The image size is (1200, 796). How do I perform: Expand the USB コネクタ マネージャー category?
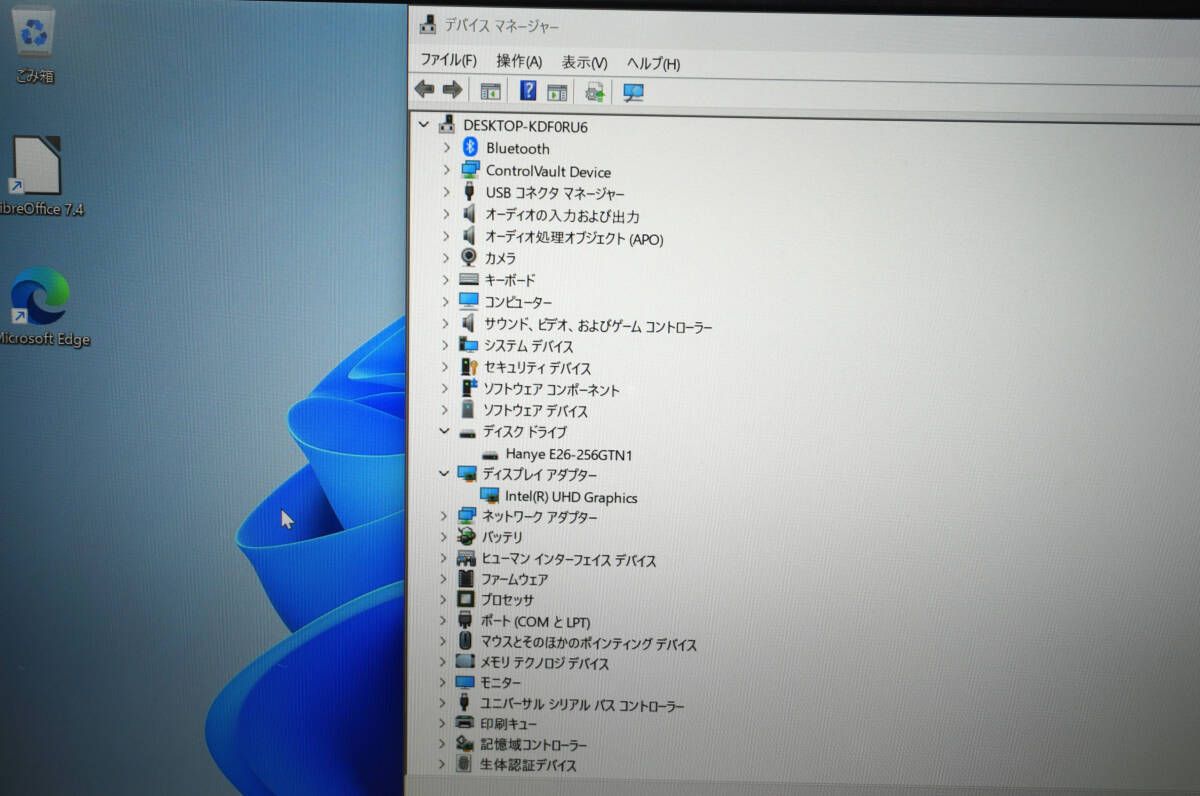pos(447,192)
